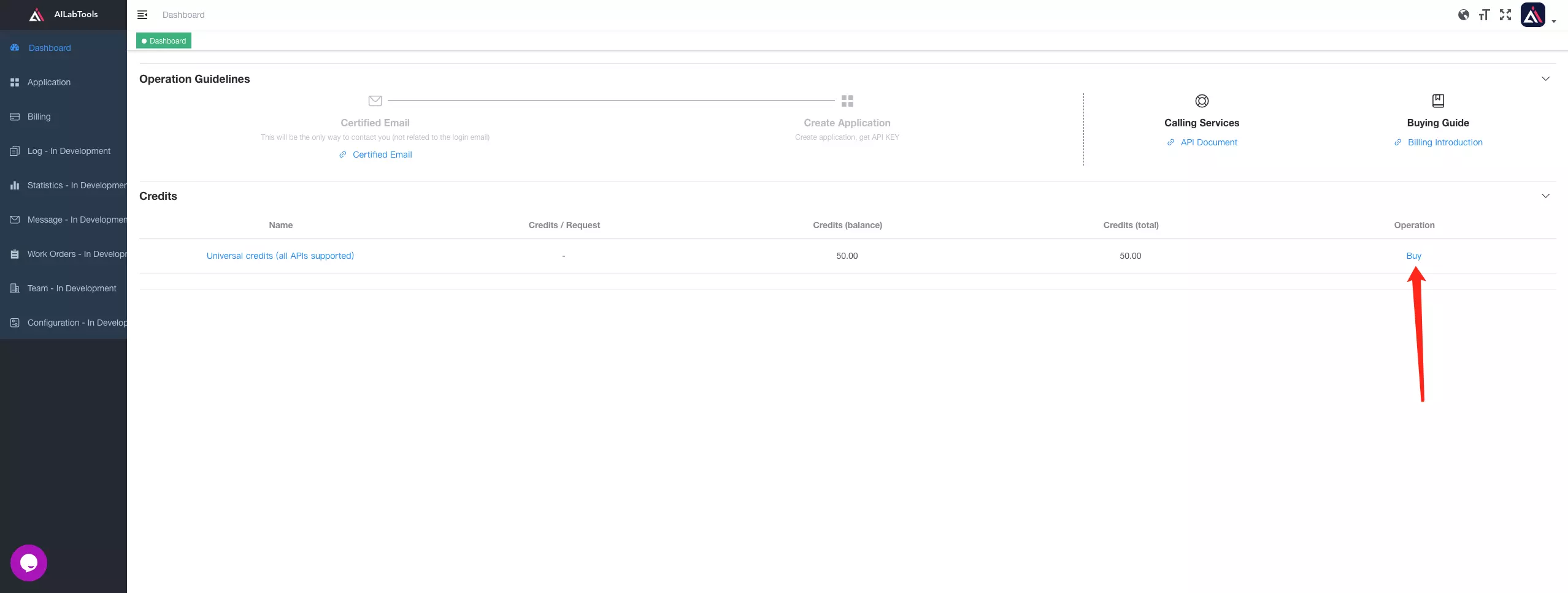Image resolution: width=1568 pixels, height=593 pixels.
Task: Click the Billing card icon in sidebar
Action: pyautogui.click(x=15, y=117)
